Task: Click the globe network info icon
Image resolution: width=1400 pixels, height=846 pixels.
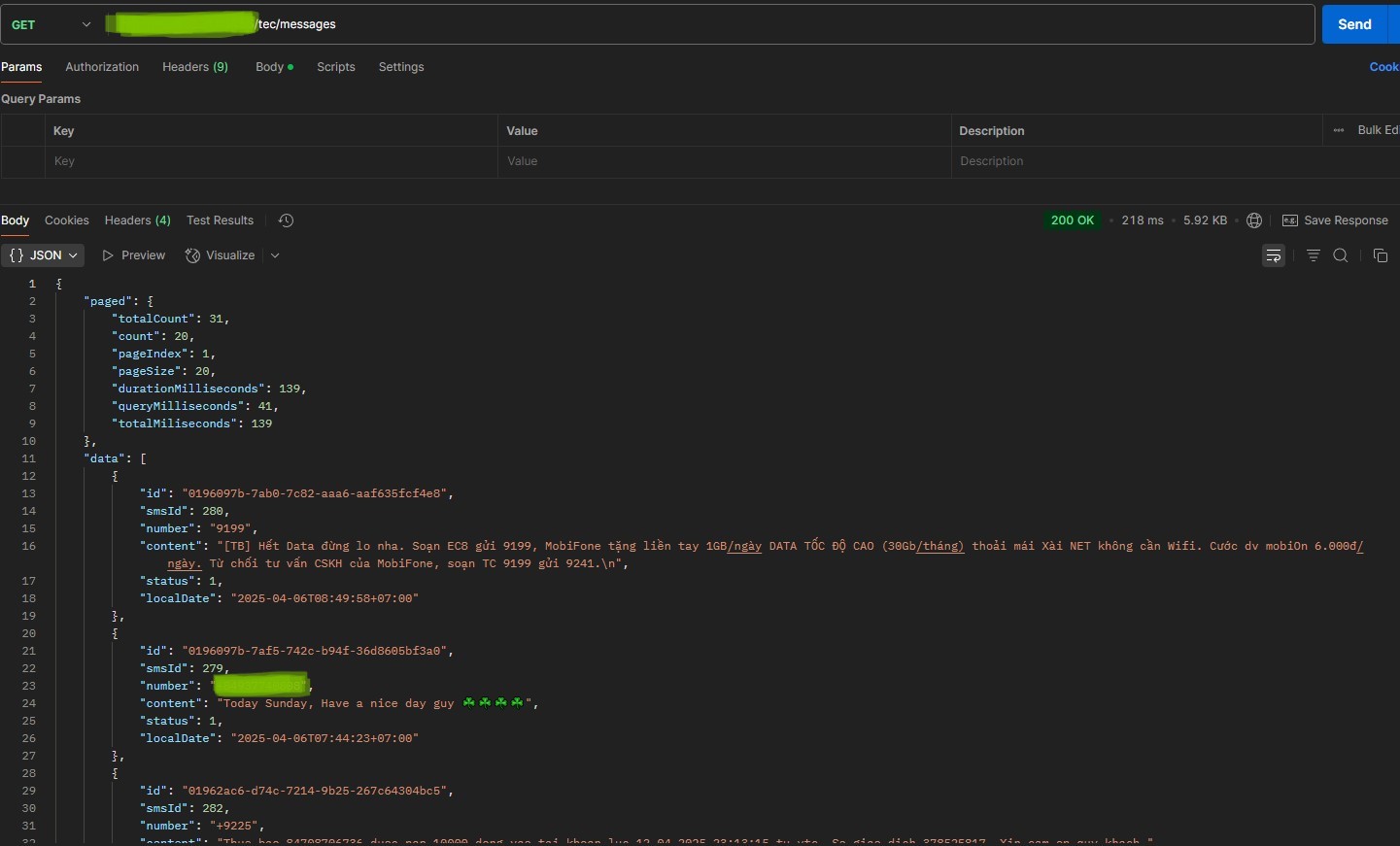Action: (x=1254, y=220)
